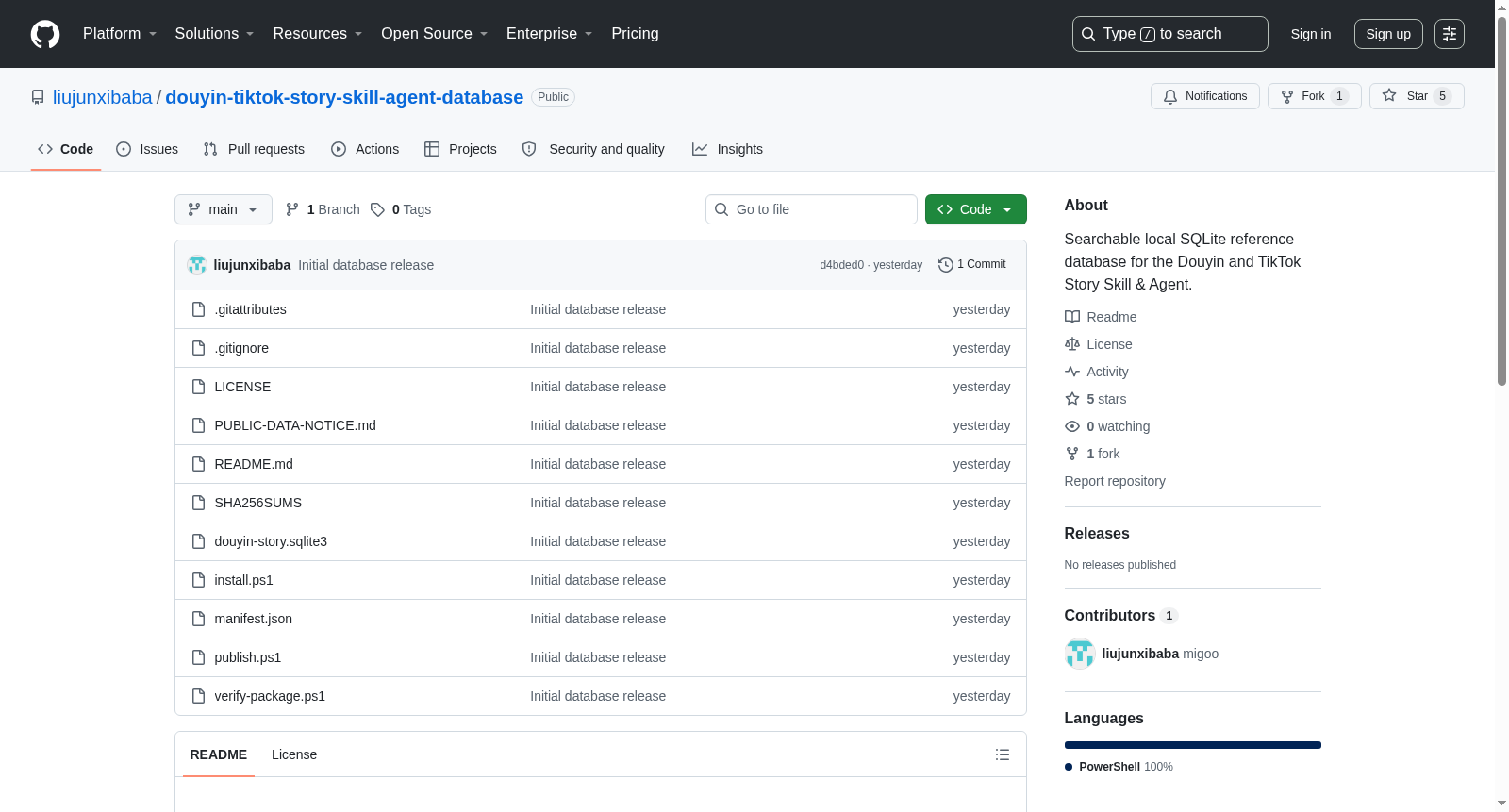Image resolution: width=1509 pixels, height=812 pixels.
Task: Expand the Open Source menu
Action: tap(435, 34)
